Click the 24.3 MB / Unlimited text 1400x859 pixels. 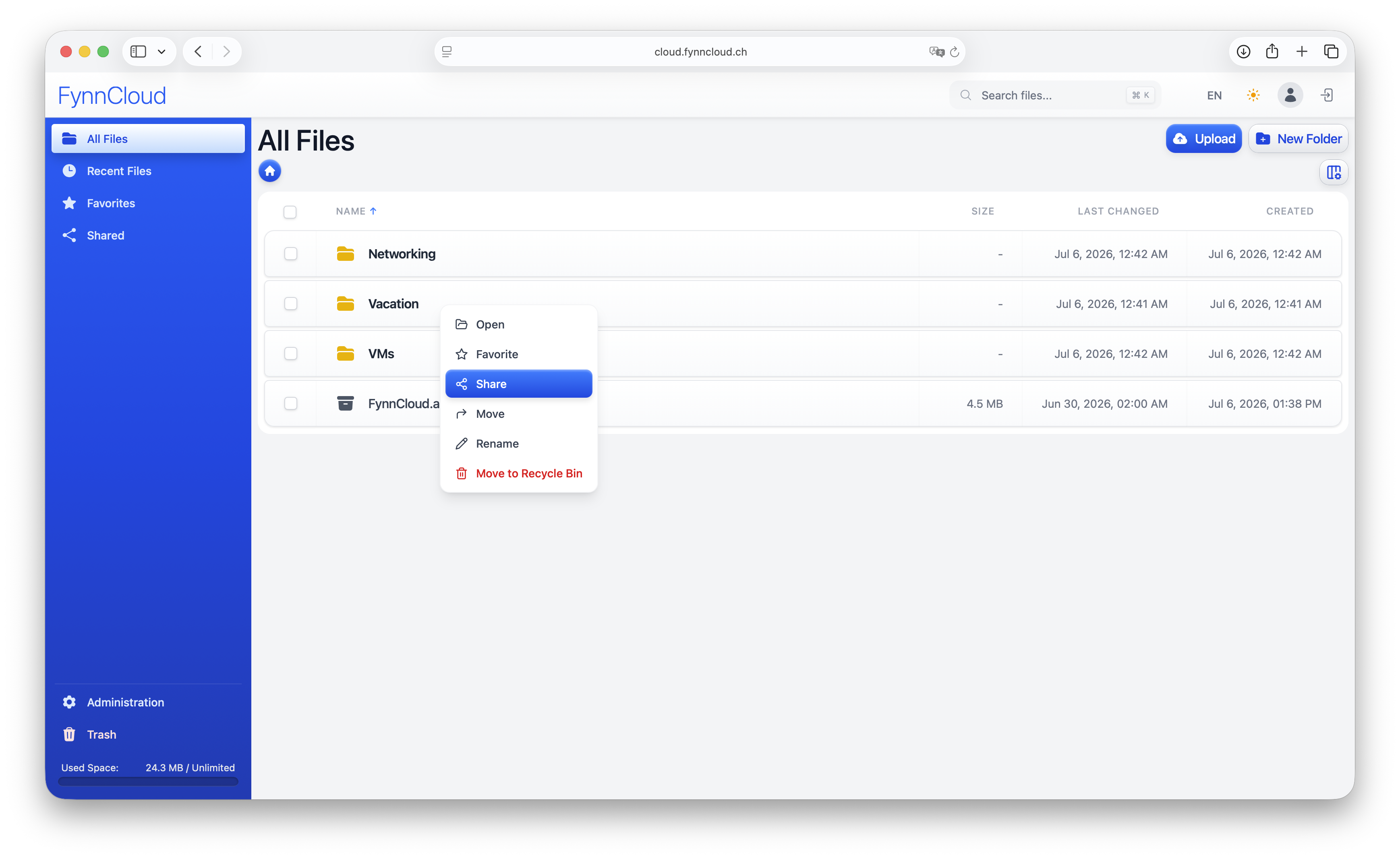point(190,768)
